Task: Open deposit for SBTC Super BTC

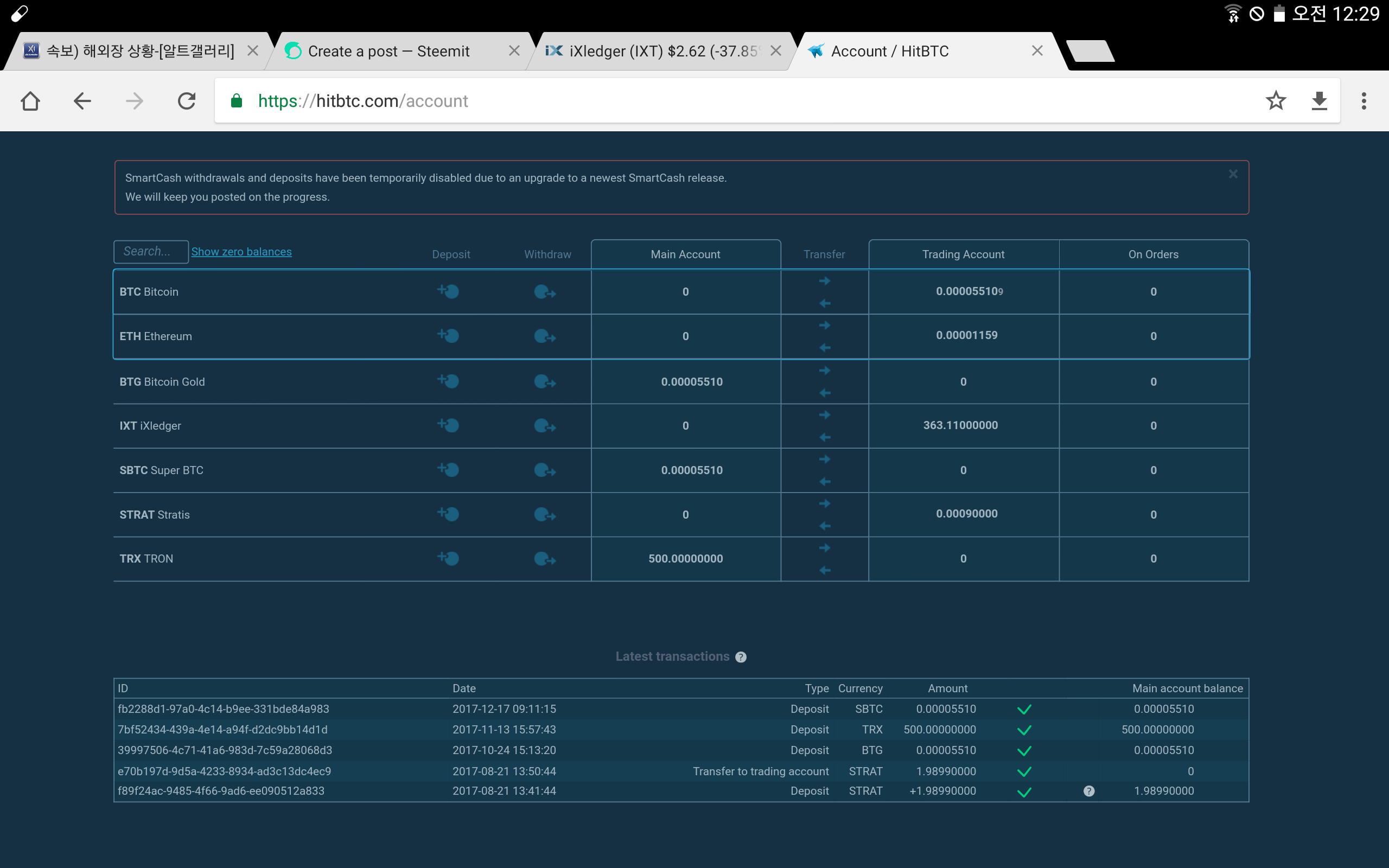Action: [x=448, y=470]
